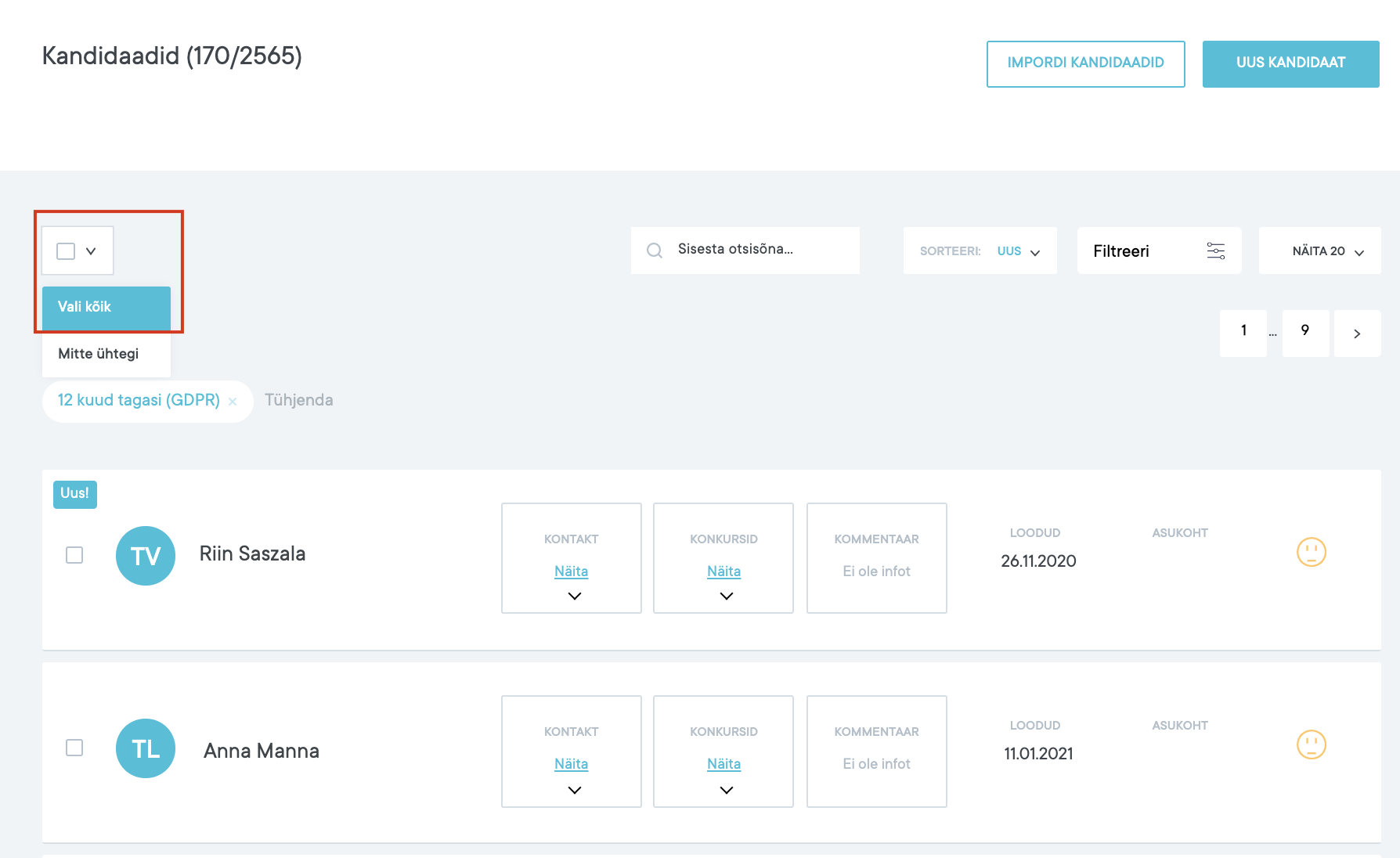Go to next page with arrow

1357,333
